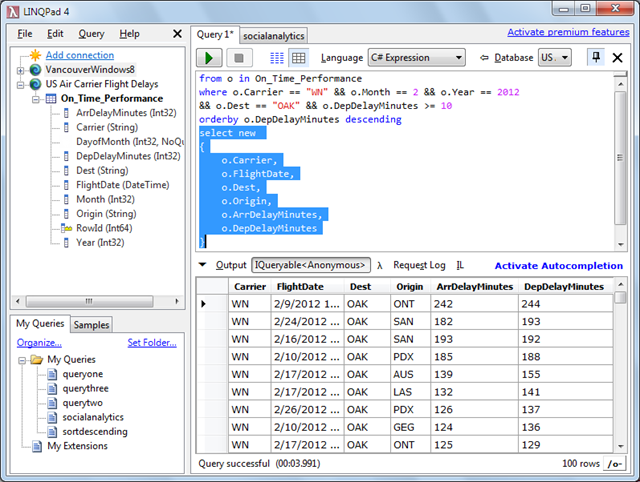Switch to the socialanalytics tab

273,36
